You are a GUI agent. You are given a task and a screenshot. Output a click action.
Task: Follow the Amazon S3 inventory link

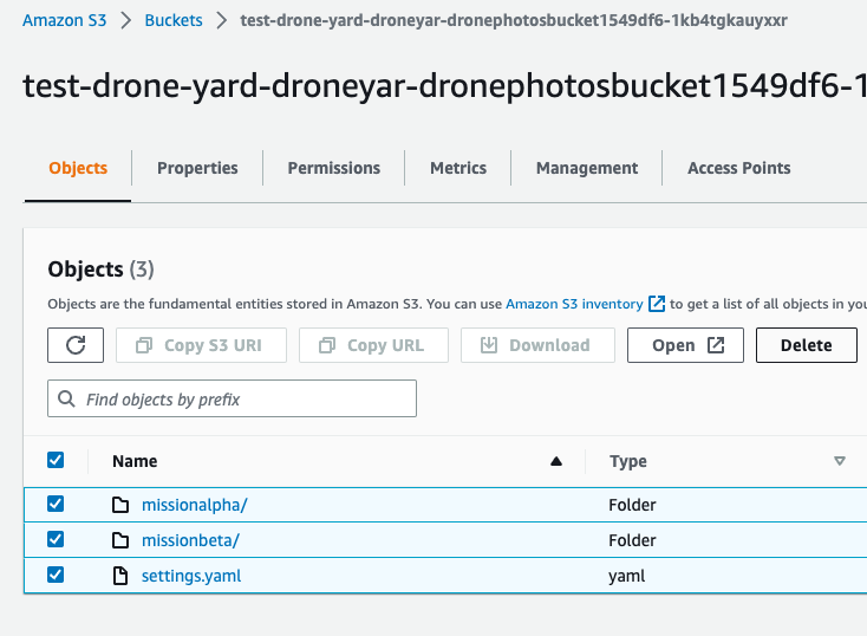click(x=574, y=304)
